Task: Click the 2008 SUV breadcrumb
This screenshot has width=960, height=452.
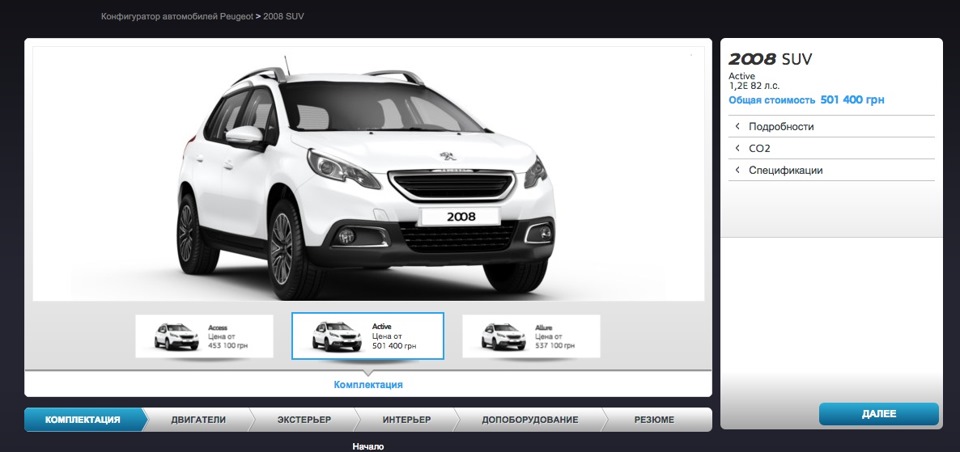Action: point(283,17)
